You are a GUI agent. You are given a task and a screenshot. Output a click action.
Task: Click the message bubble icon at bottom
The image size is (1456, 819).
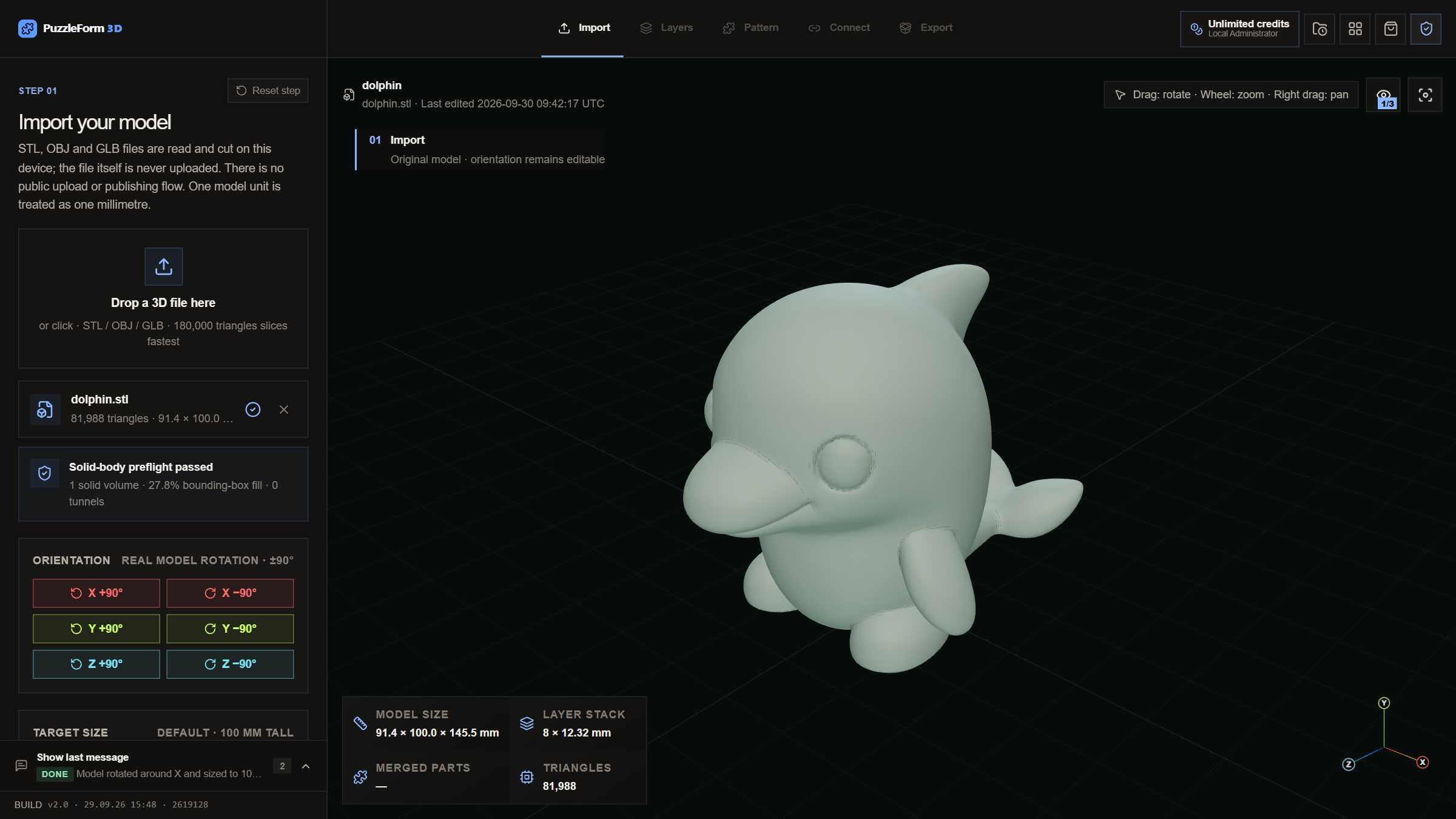21,766
